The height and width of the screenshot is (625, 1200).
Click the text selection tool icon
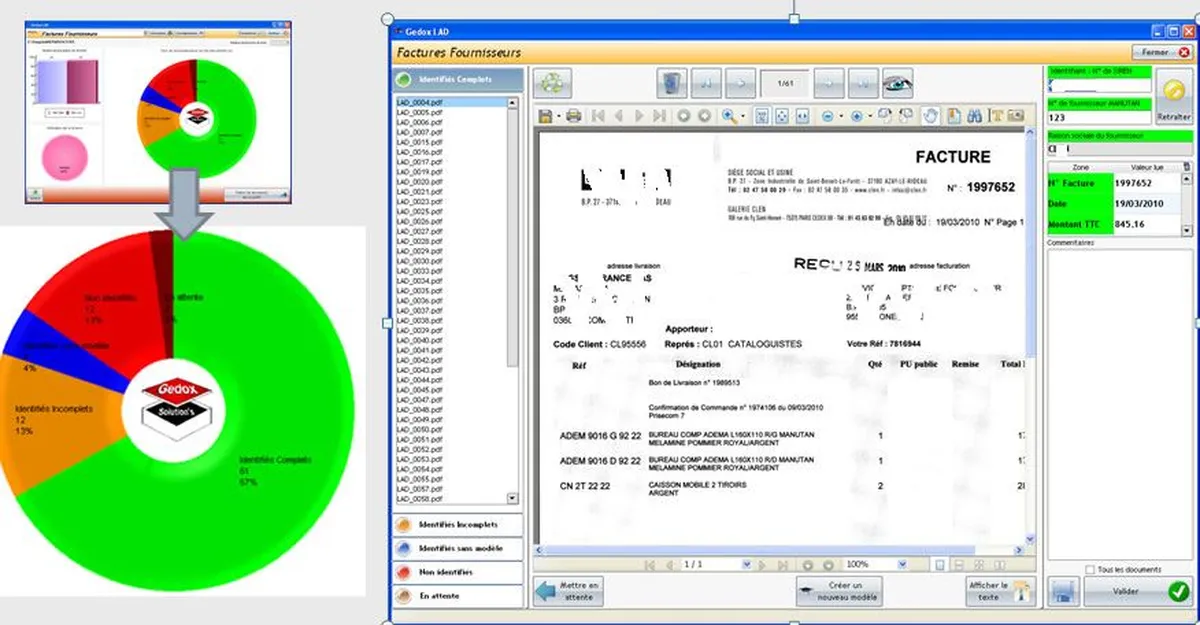pyautogui.click(x=995, y=116)
